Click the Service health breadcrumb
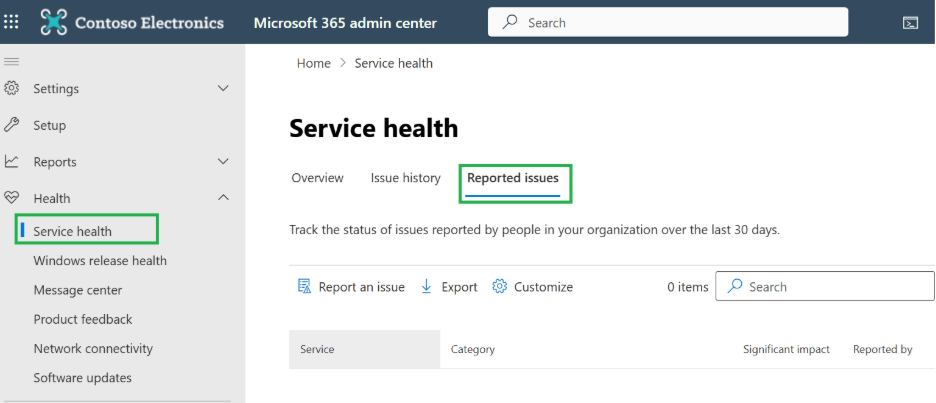 pyautogui.click(x=393, y=63)
